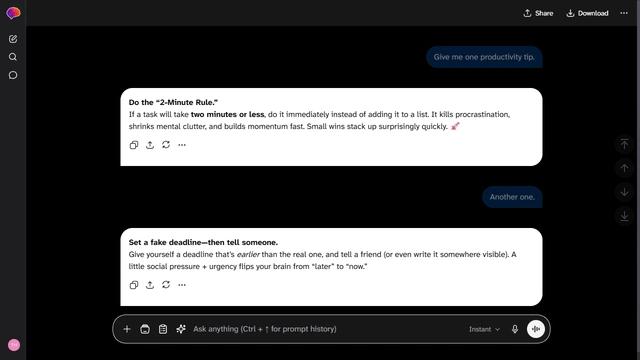Regenerate the 2-Minute Rule response
The width and height of the screenshot is (640, 360).
pos(166,145)
